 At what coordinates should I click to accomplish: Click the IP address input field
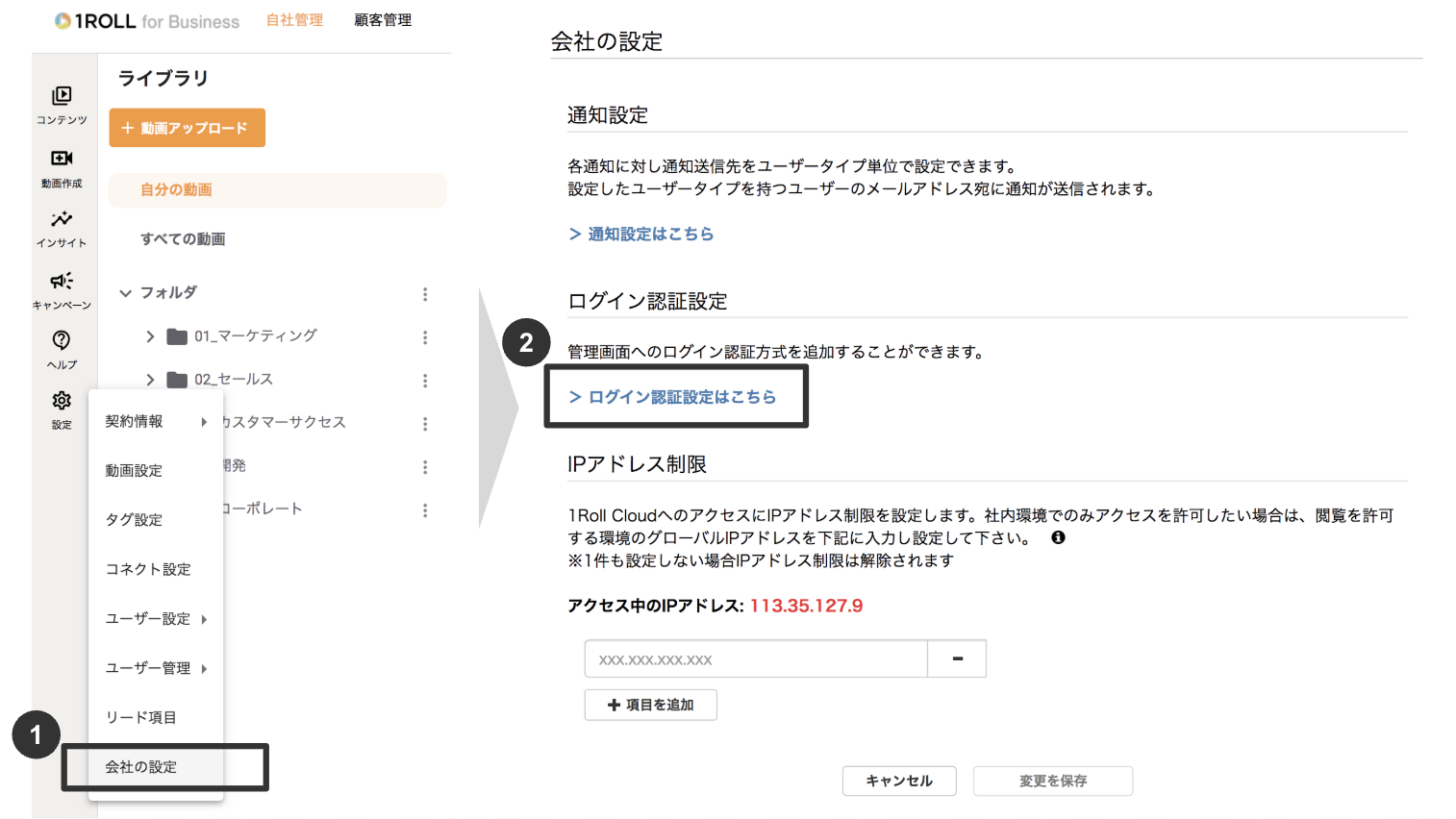coord(755,658)
